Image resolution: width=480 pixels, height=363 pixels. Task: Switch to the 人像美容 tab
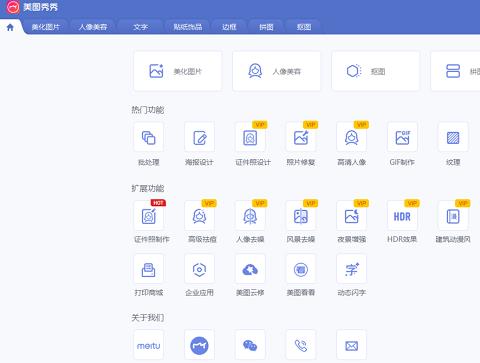tap(93, 27)
